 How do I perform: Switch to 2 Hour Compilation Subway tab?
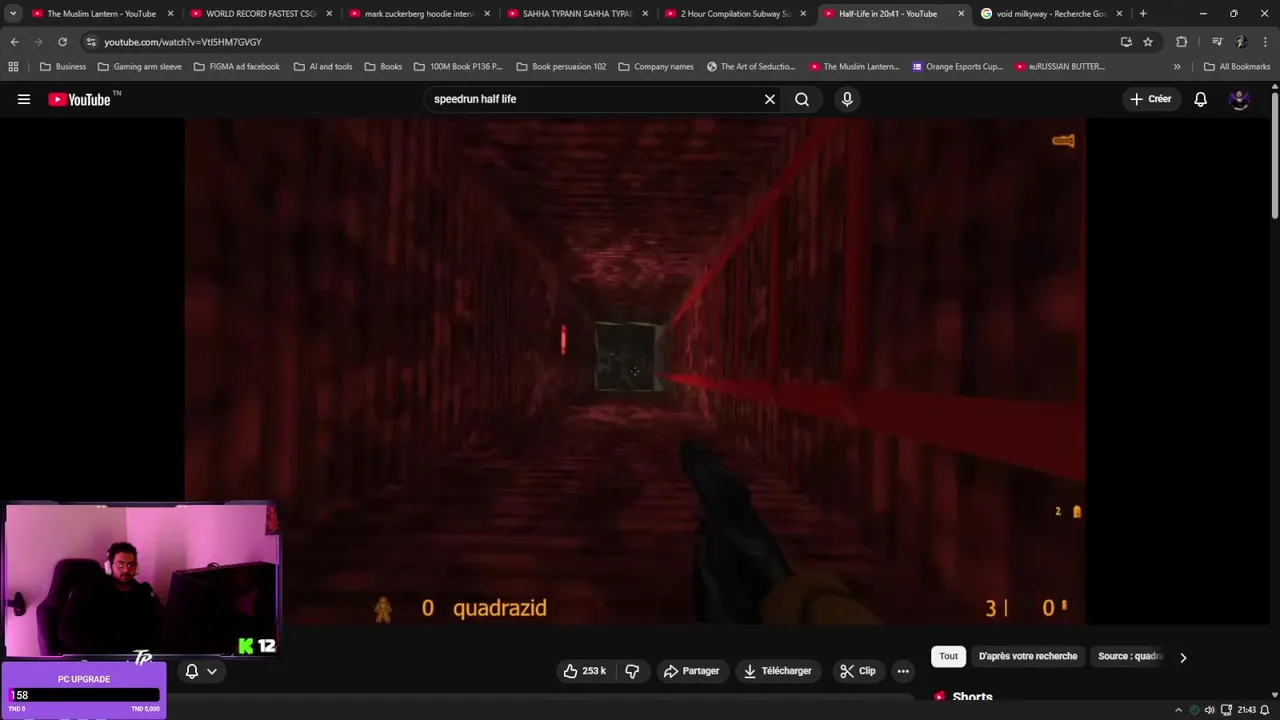(733, 14)
